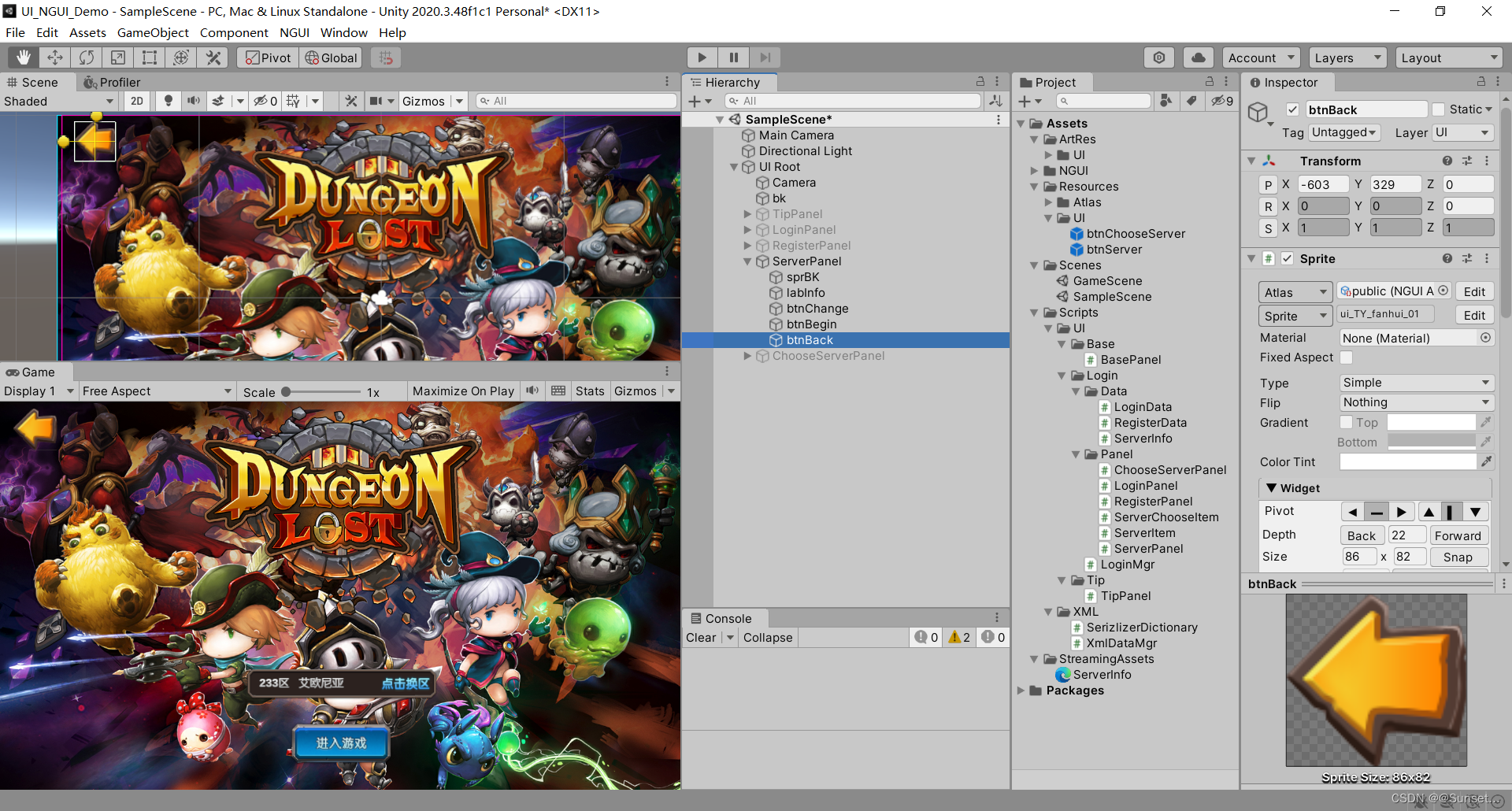The height and width of the screenshot is (811, 1512).
Task: Toggle grid snapping icon
Action: [x=385, y=57]
